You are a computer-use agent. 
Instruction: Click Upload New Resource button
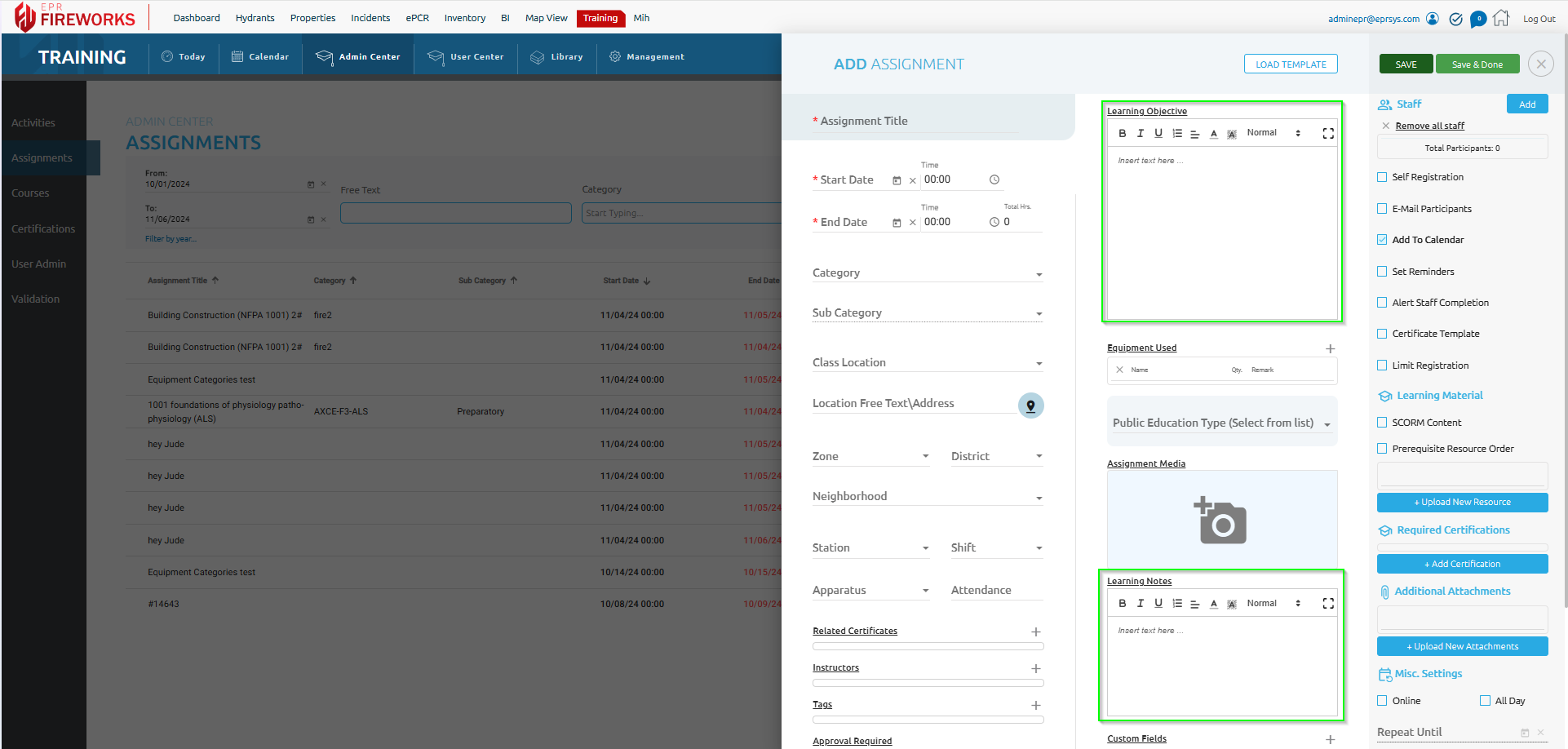click(1462, 503)
